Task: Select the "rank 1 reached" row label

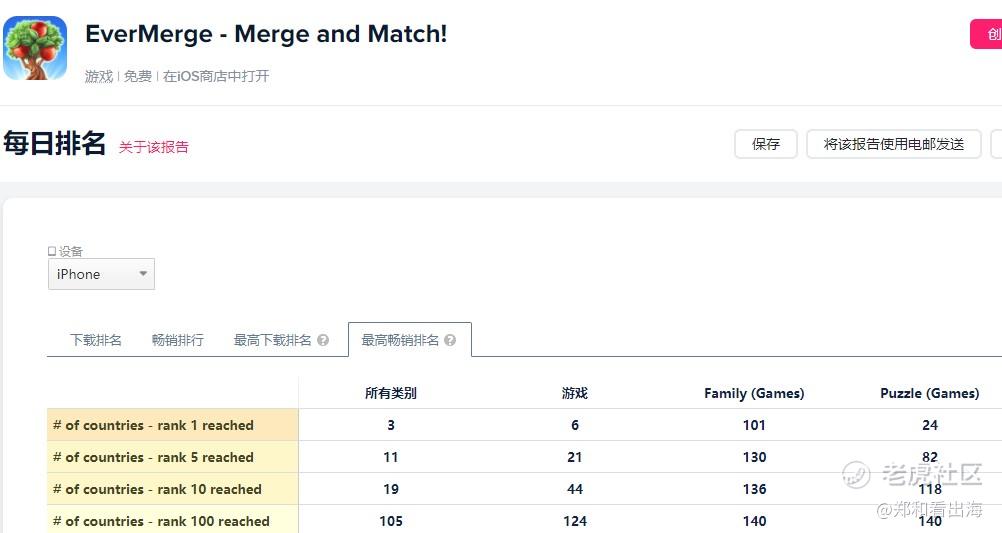Action: click(x=153, y=425)
